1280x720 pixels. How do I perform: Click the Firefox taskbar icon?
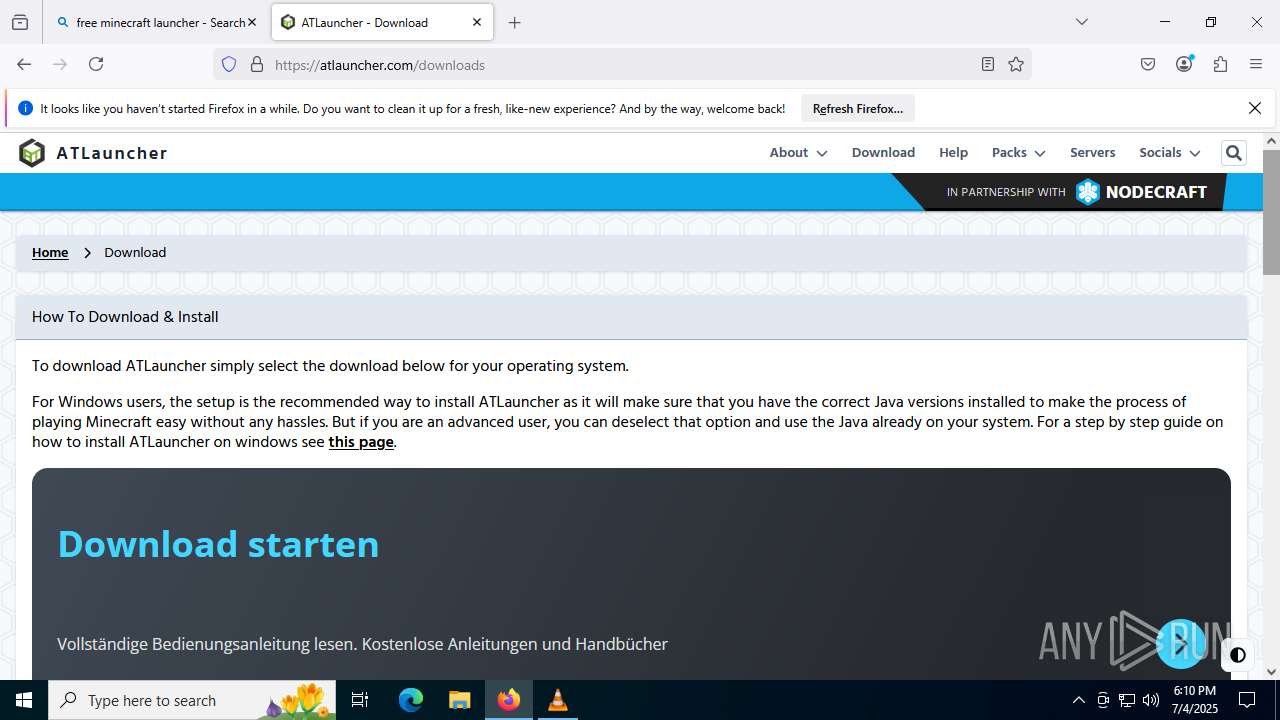pos(509,700)
